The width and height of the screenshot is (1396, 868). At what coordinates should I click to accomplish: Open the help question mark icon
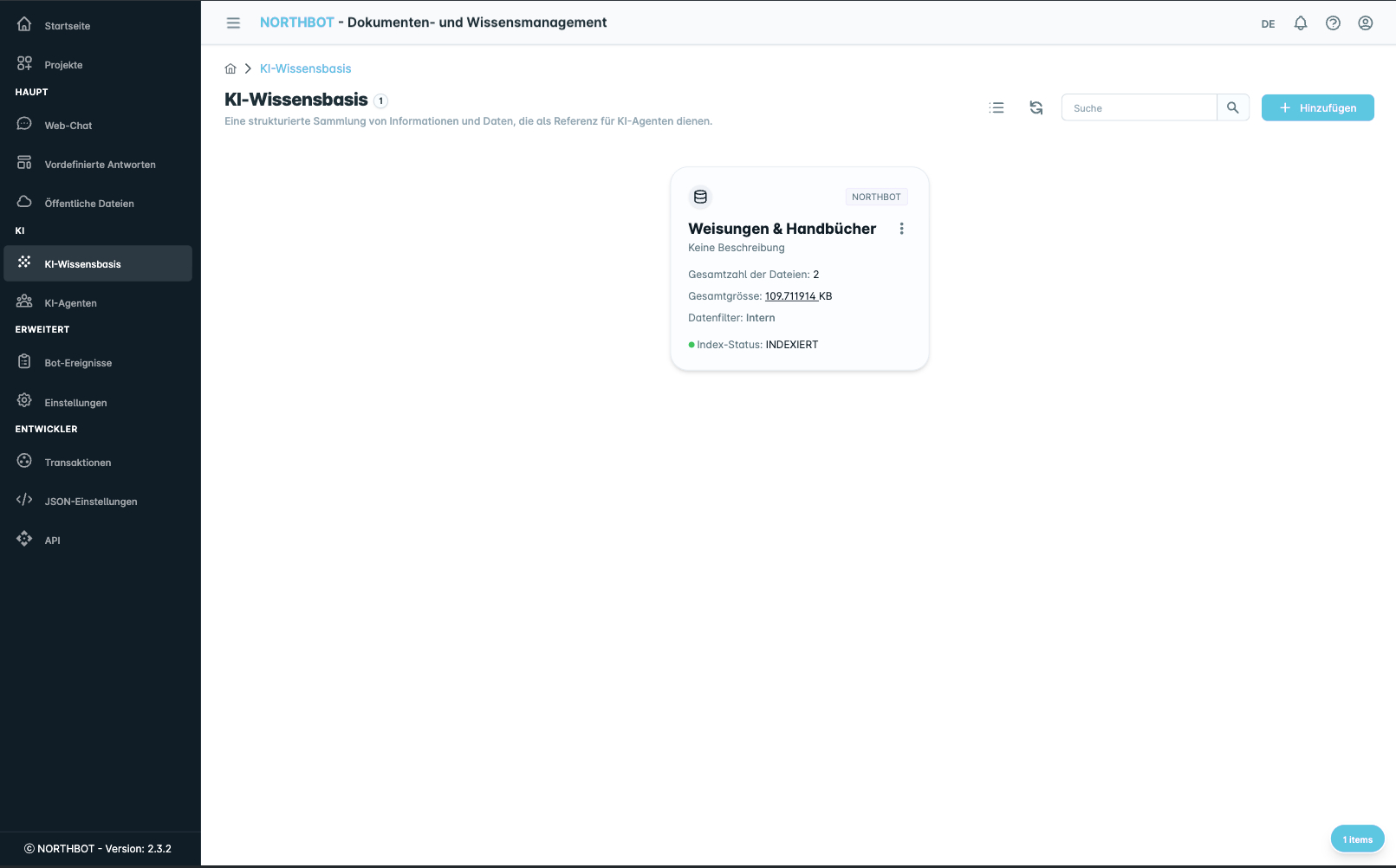(1333, 23)
